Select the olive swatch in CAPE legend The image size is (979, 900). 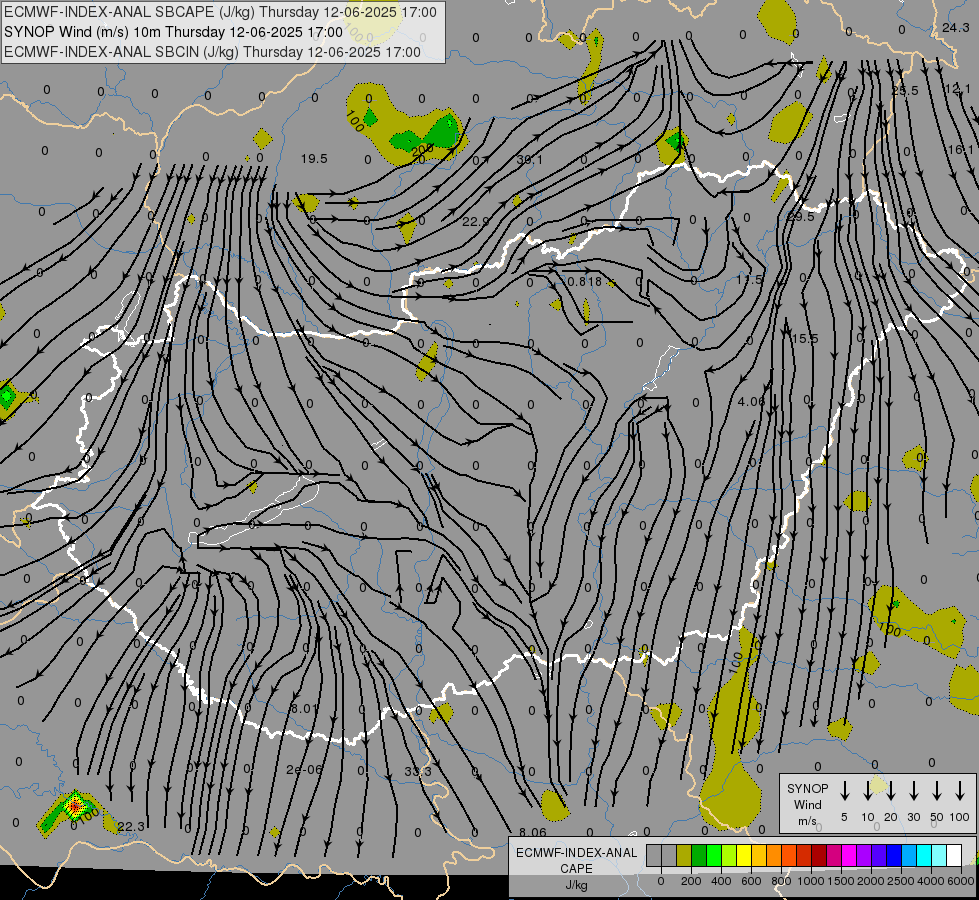tap(684, 856)
